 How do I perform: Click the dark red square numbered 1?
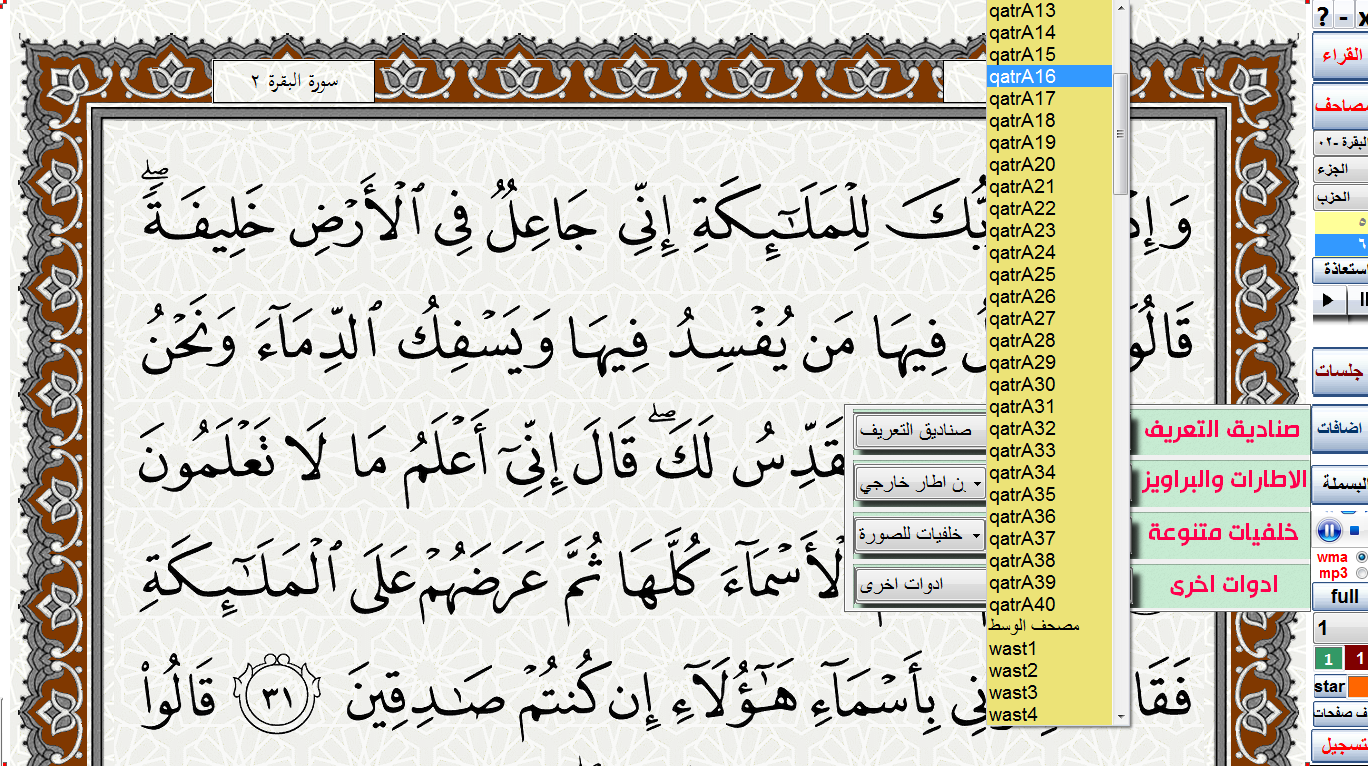(1358, 660)
